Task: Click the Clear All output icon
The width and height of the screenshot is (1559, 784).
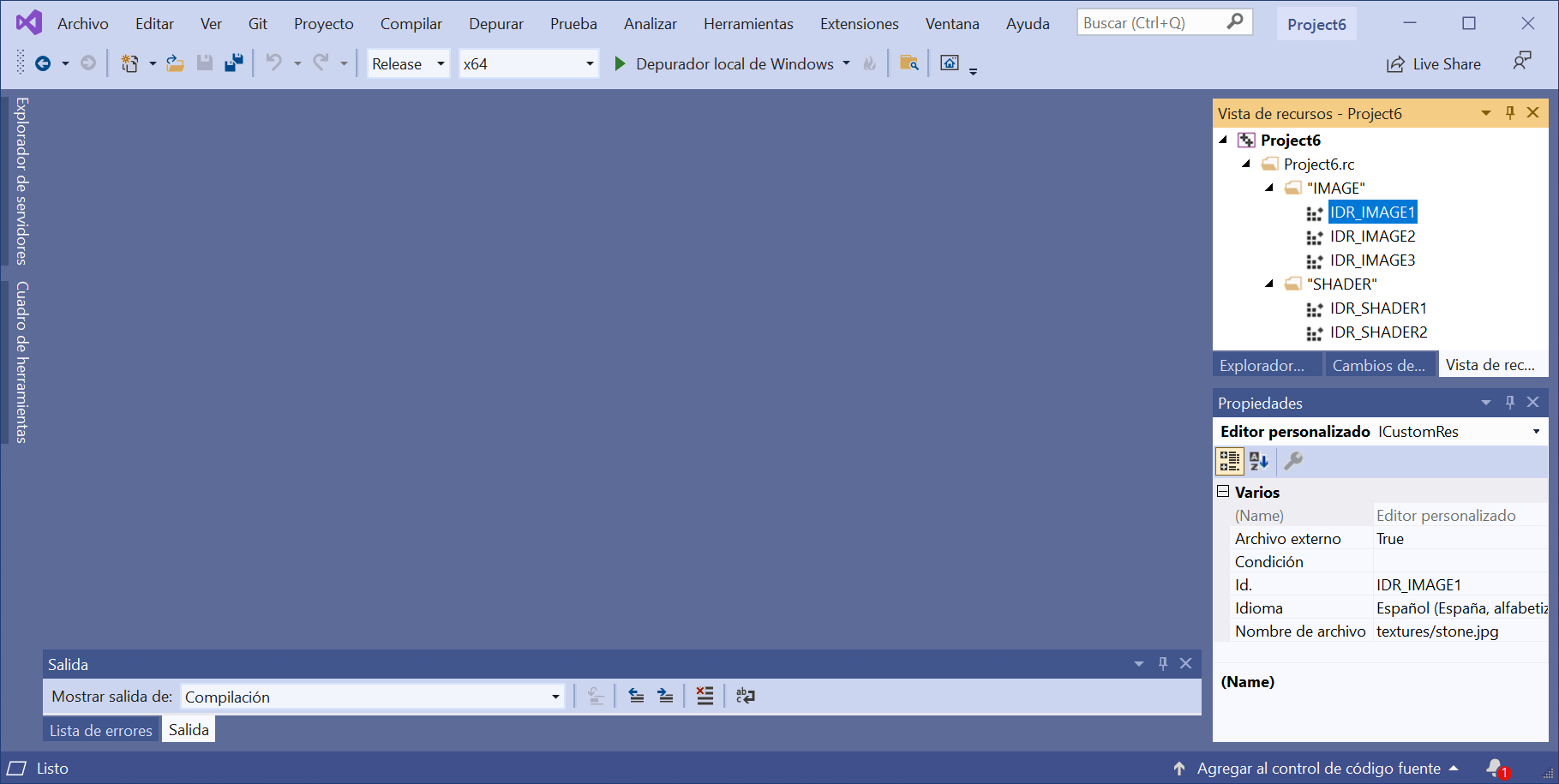Action: (x=705, y=696)
